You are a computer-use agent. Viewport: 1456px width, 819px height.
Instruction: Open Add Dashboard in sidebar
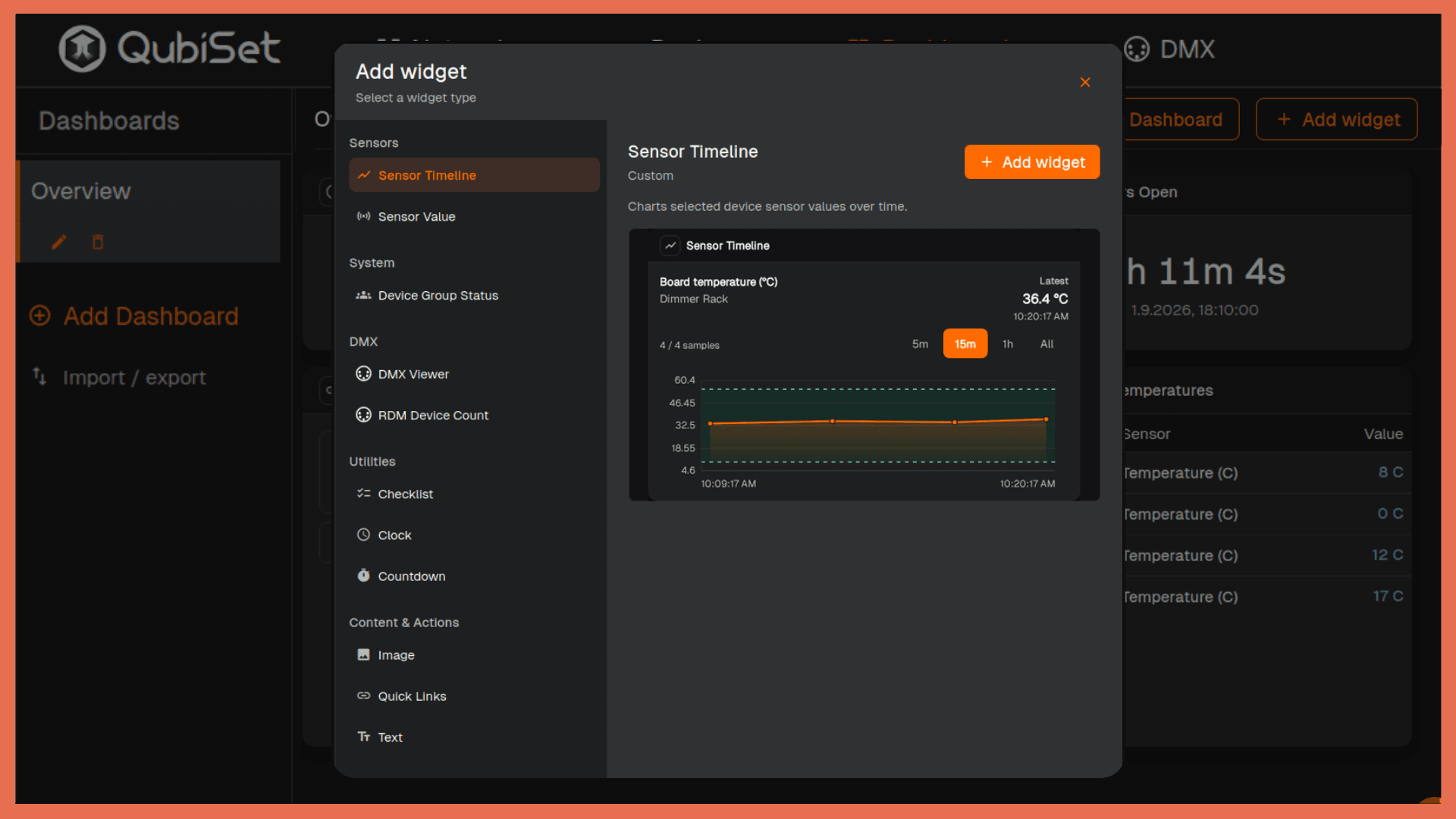(x=134, y=315)
